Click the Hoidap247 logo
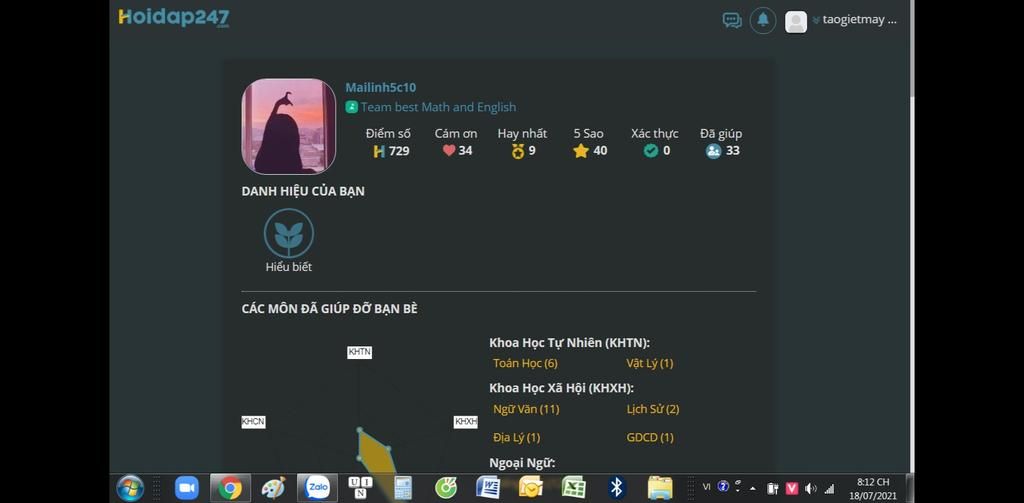Screen dimensions: 1024x503 [174, 18]
